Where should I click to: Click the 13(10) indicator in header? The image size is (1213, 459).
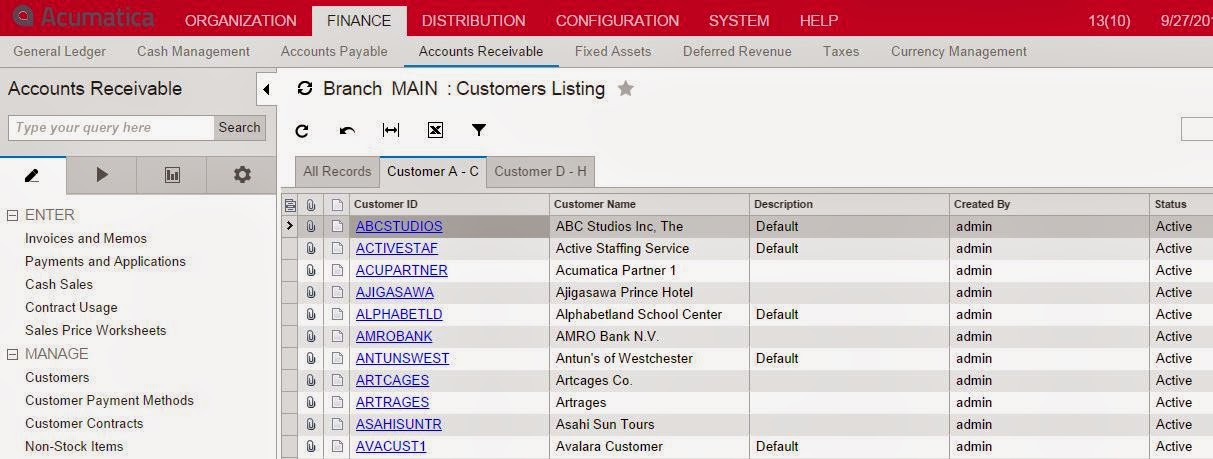click(1107, 20)
